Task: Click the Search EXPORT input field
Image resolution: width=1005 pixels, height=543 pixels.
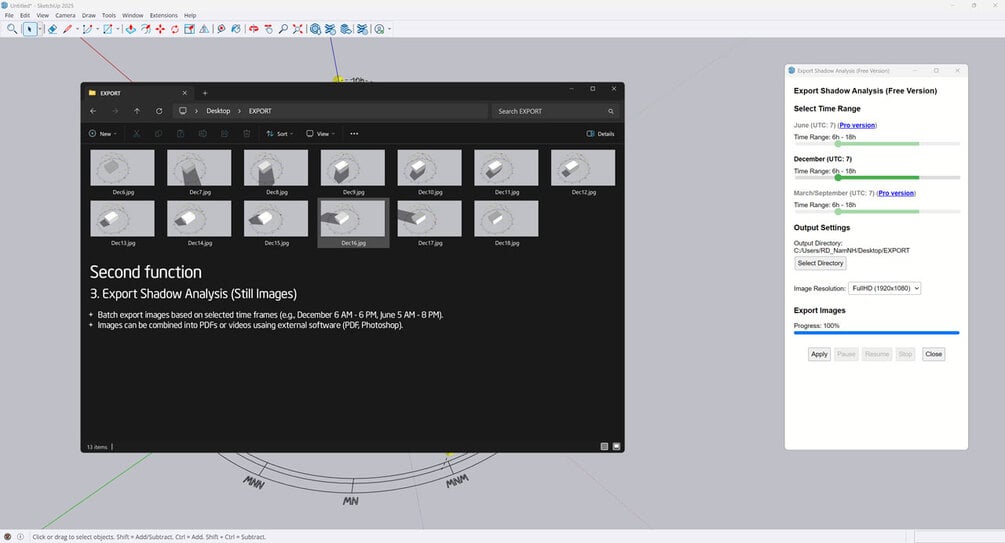Action: [555, 112]
